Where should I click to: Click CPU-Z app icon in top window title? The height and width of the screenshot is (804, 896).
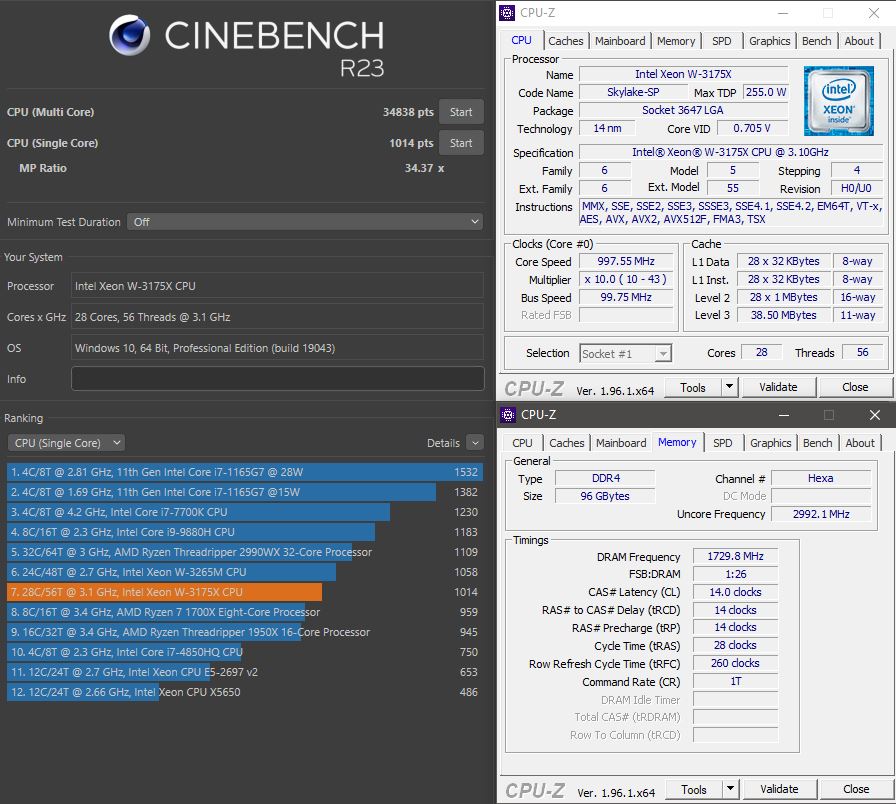(x=507, y=13)
